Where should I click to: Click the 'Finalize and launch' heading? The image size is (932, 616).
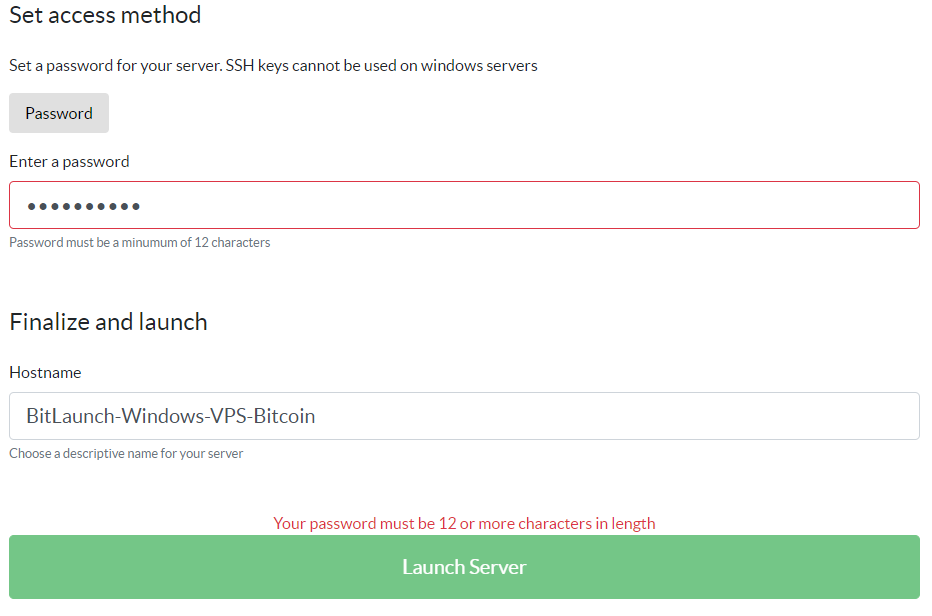108,322
